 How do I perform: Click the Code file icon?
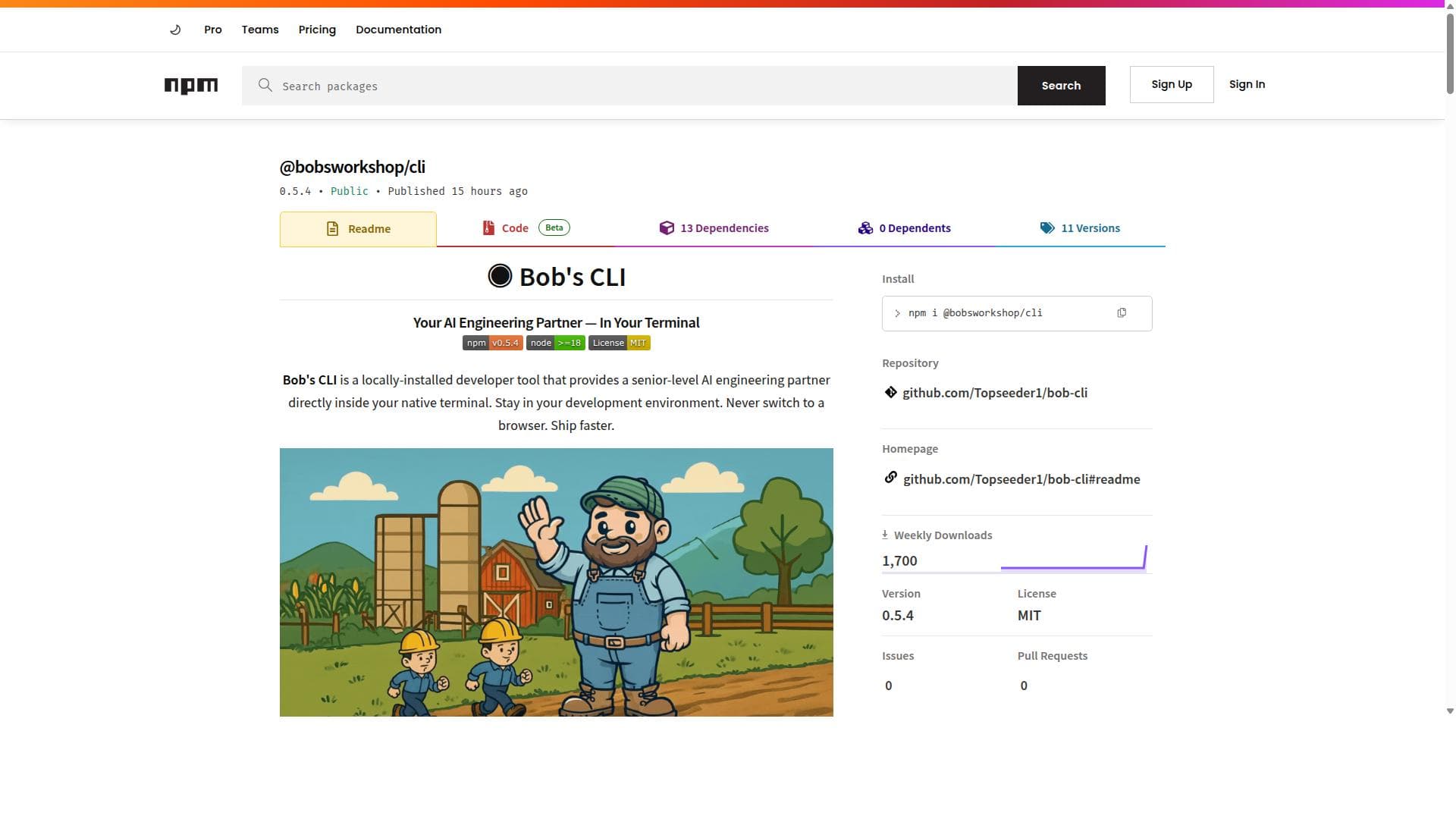(x=488, y=228)
